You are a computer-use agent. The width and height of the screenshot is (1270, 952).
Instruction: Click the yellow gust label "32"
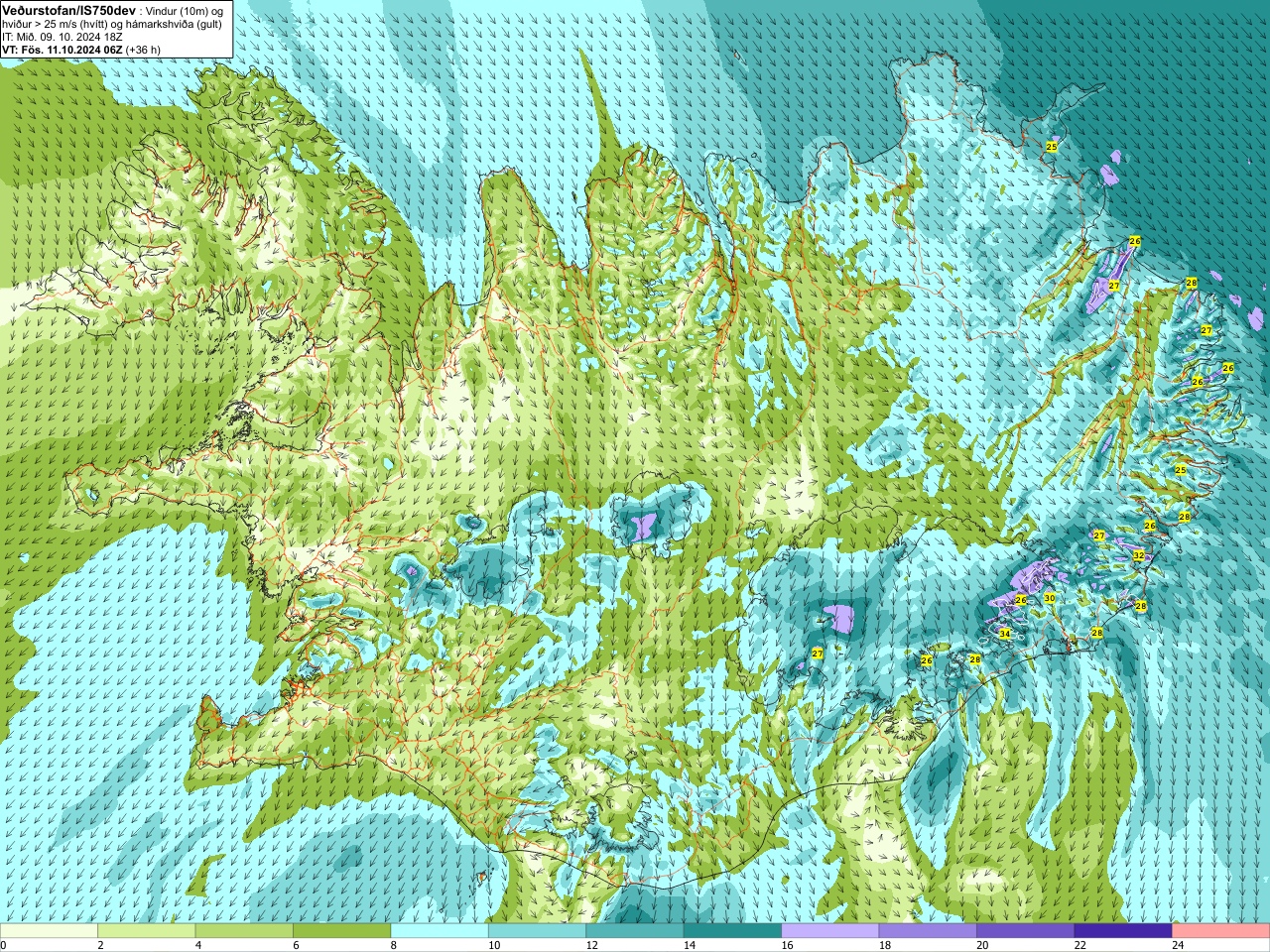click(1139, 555)
